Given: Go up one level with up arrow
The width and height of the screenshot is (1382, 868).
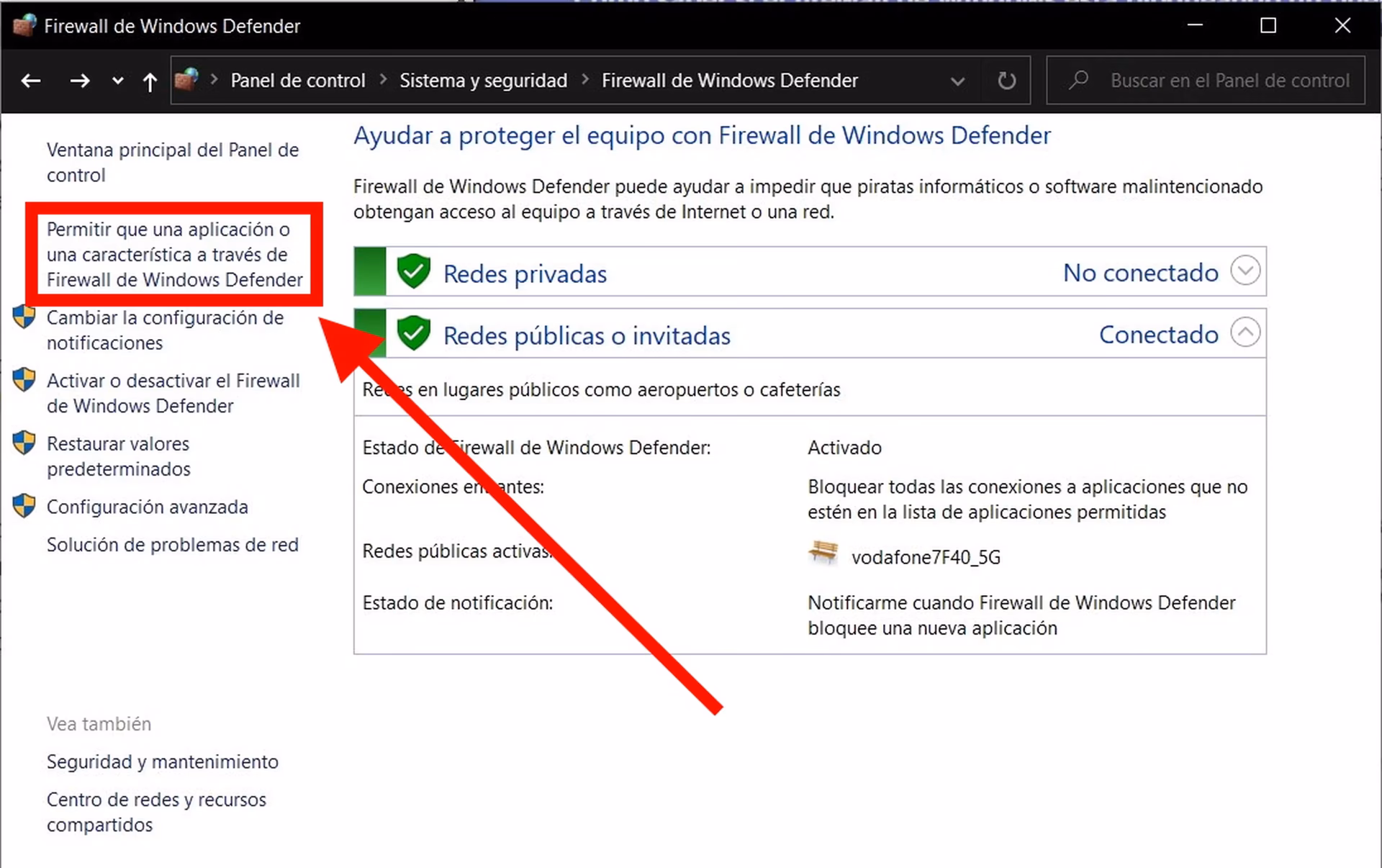Looking at the screenshot, I should [150, 81].
